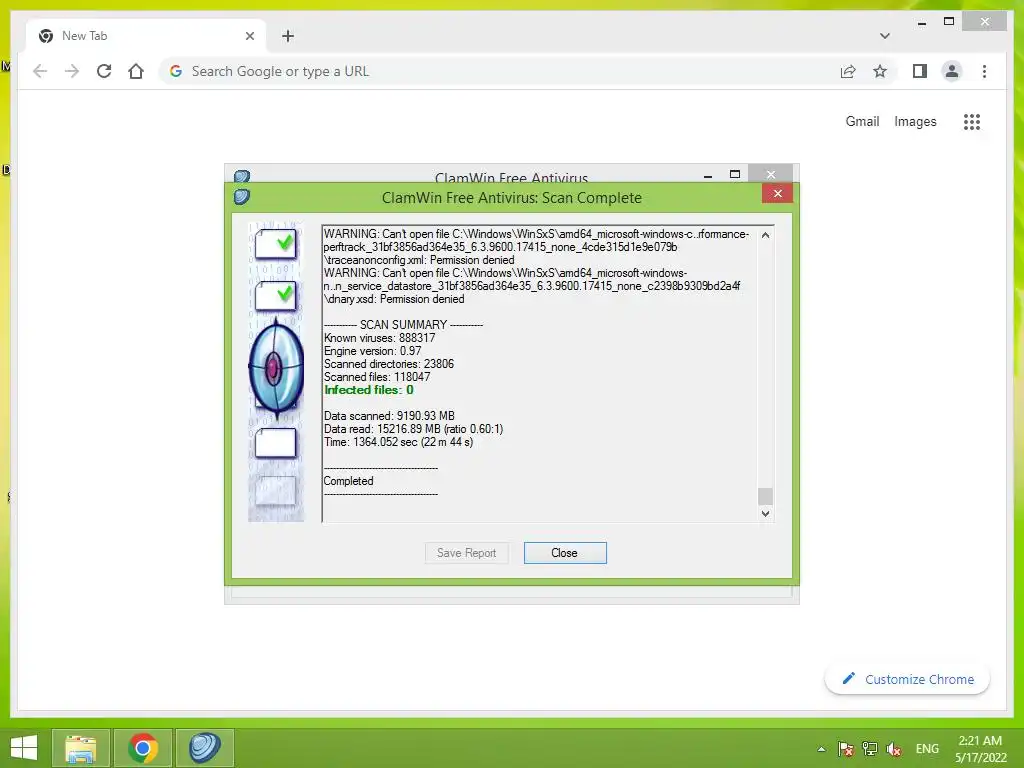Click the Google logo in address bar
The image size is (1024, 768).
176,71
